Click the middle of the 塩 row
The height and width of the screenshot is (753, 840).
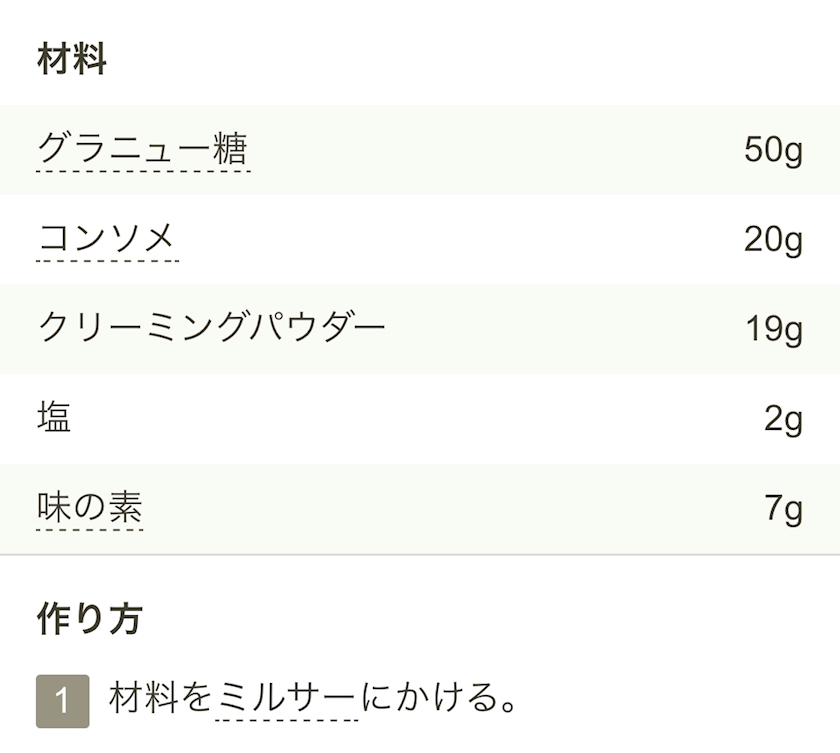pyautogui.click(x=420, y=419)
